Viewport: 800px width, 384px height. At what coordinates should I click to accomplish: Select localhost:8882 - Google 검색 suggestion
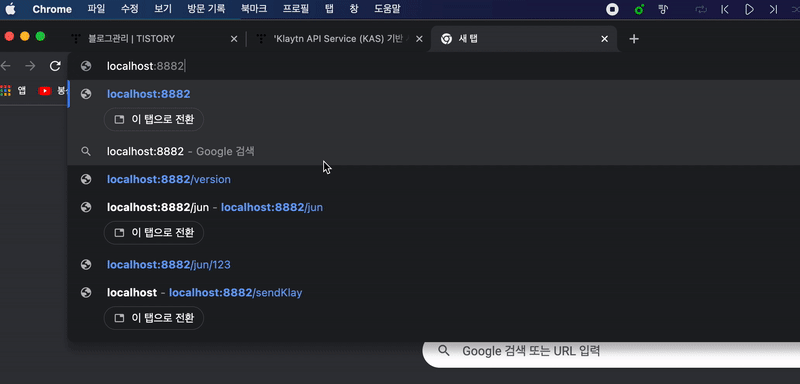click(x=434, y=151)
